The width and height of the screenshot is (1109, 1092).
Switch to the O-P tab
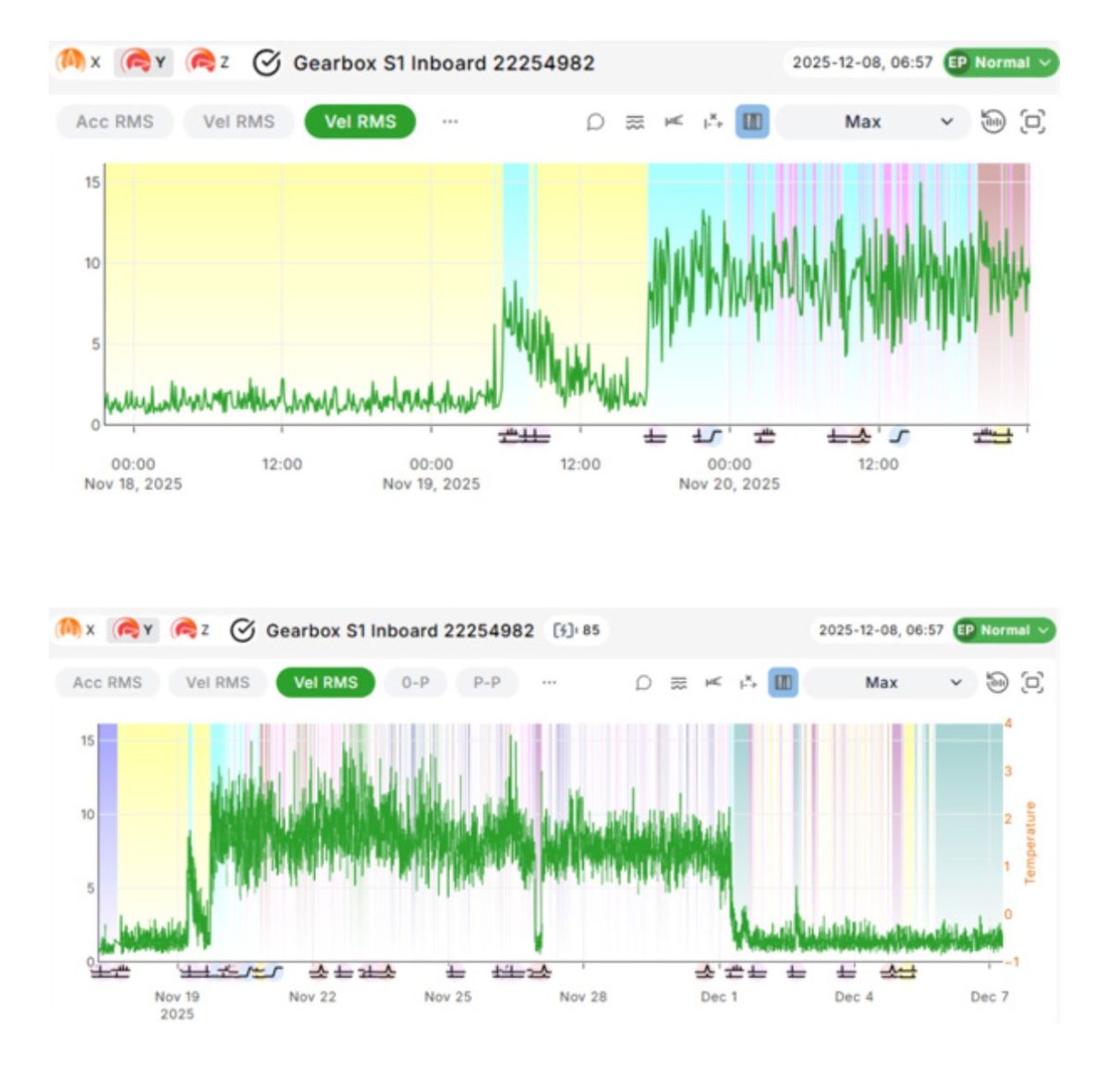pos(415,683)
